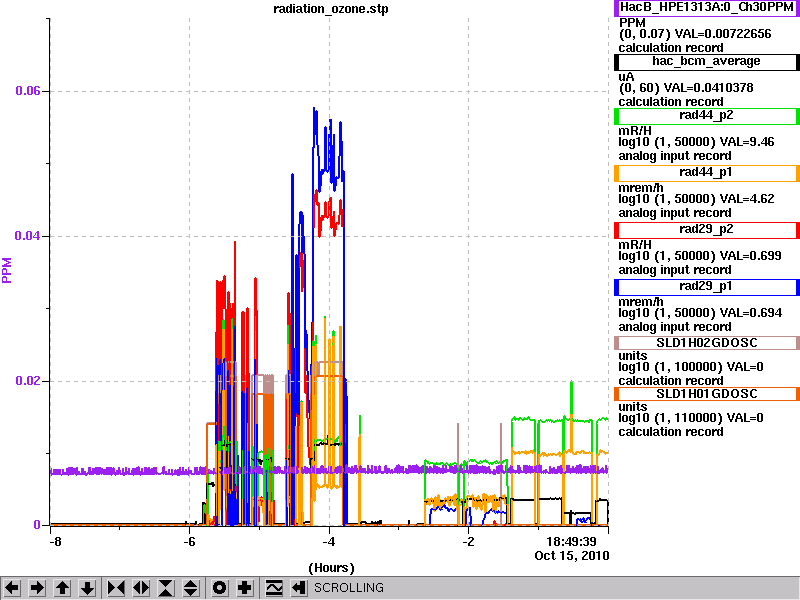Select the rad29_p1 legend entry

[707, 287]
